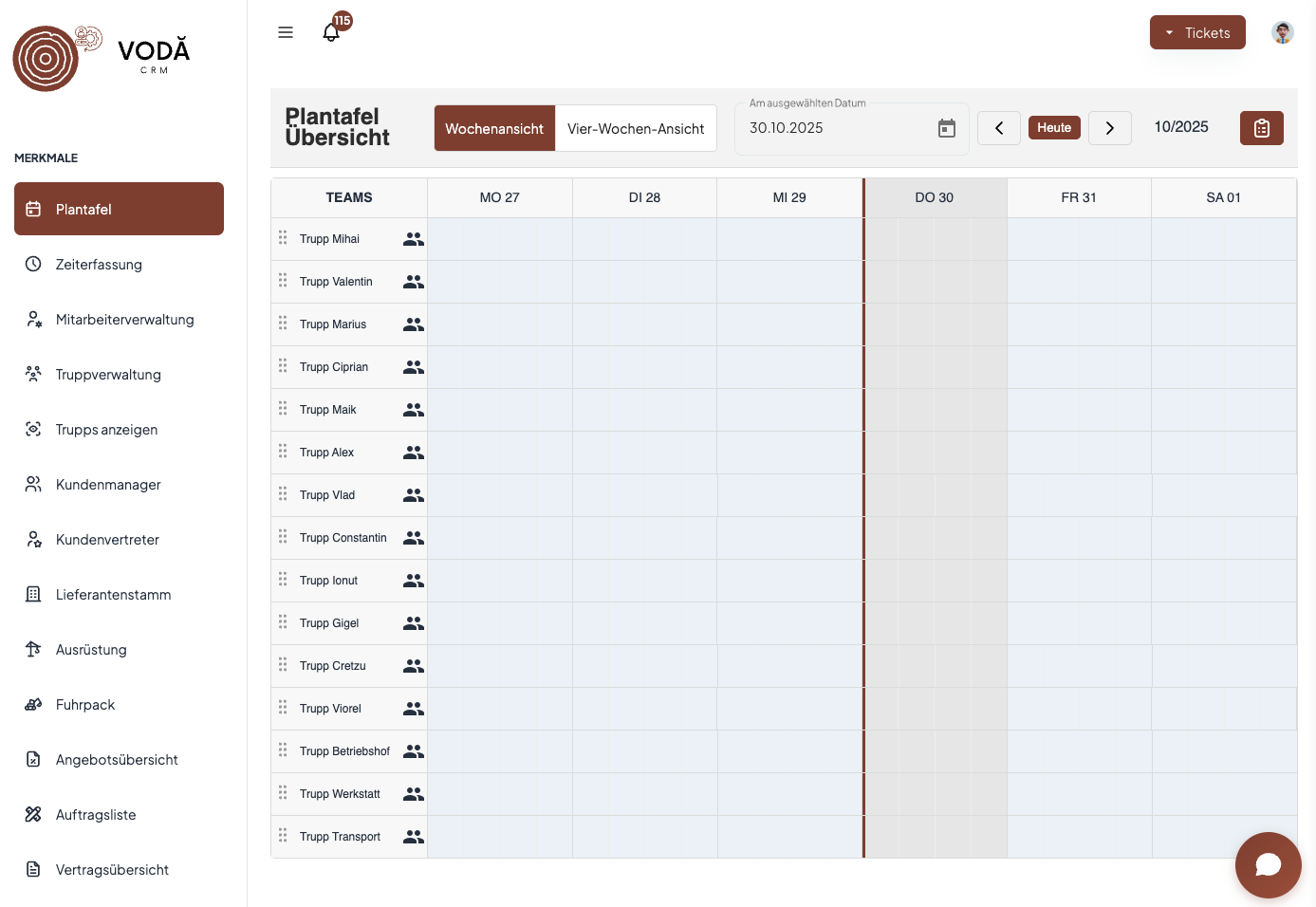Open the notifications bell icon
The image size is (1316, 907).
(331, 32)
